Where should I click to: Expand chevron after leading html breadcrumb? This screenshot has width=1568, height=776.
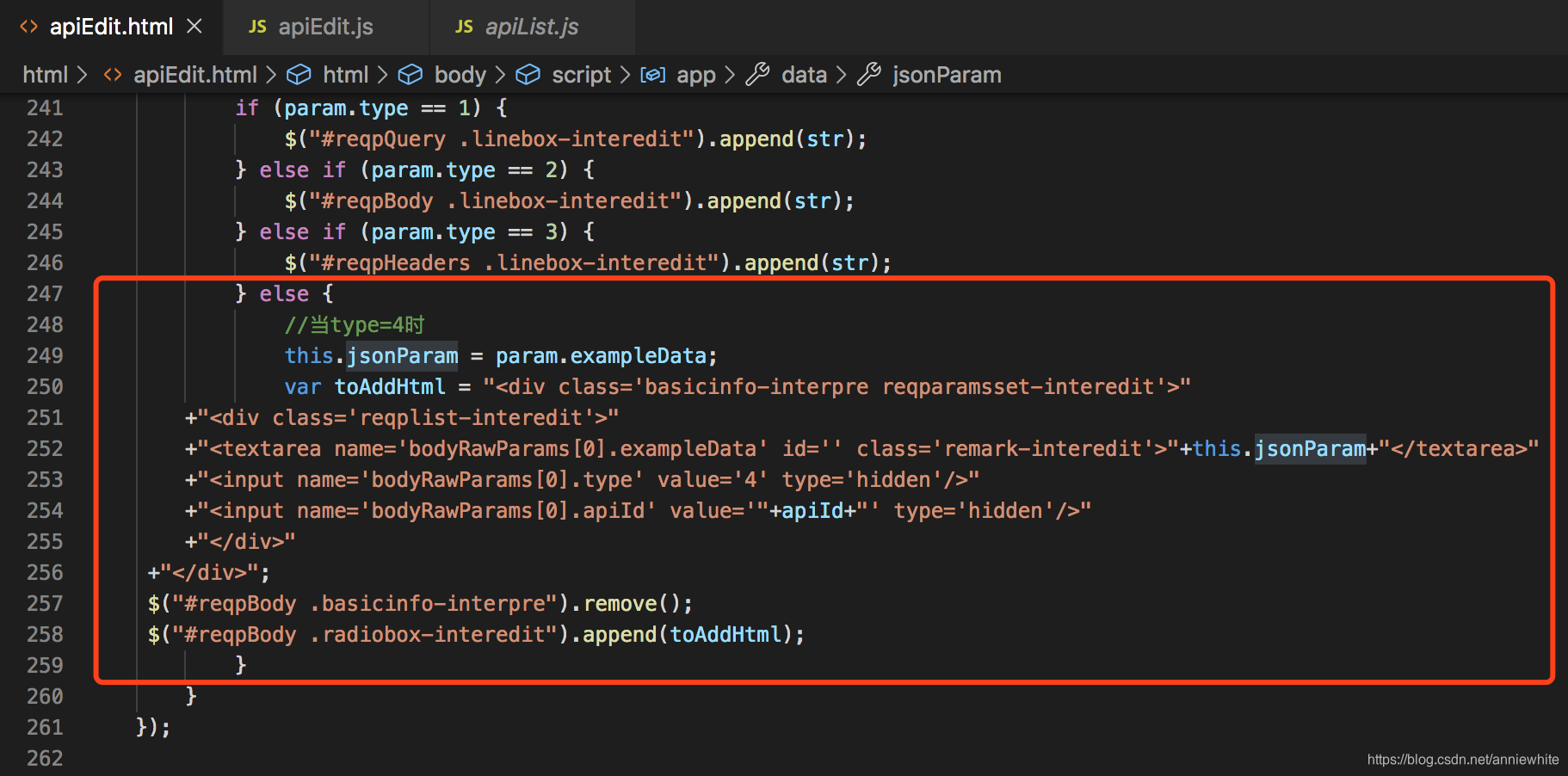pyautogui.click(x=83, y=75)
